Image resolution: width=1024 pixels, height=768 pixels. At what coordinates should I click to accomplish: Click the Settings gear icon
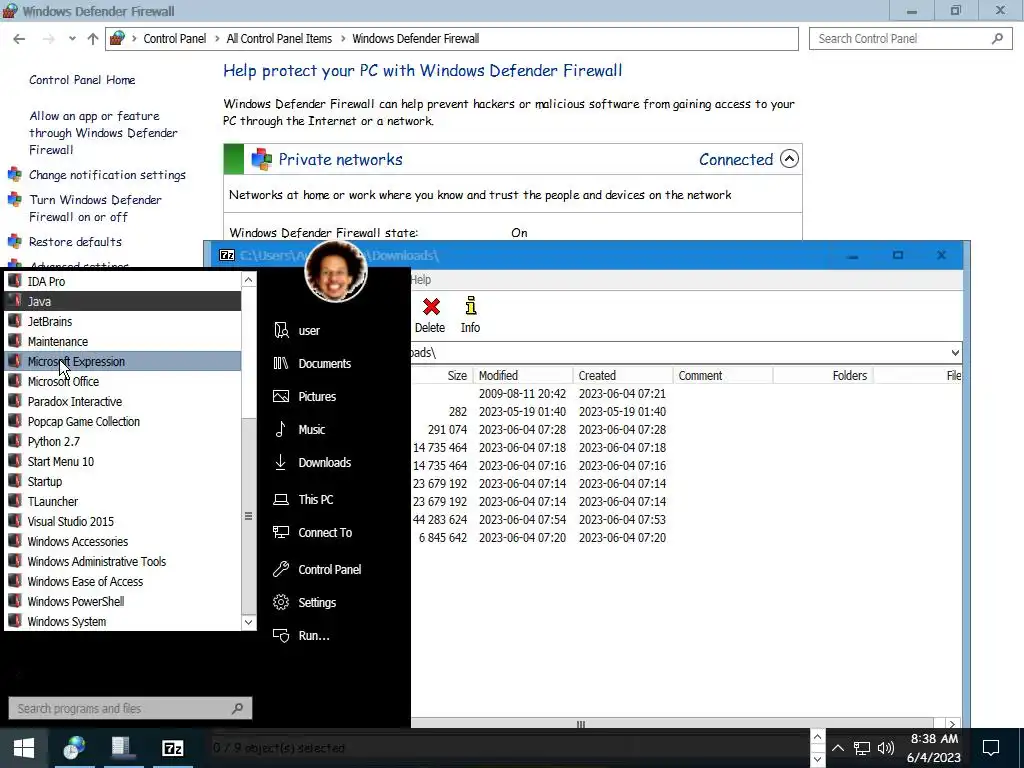(281, 602)
